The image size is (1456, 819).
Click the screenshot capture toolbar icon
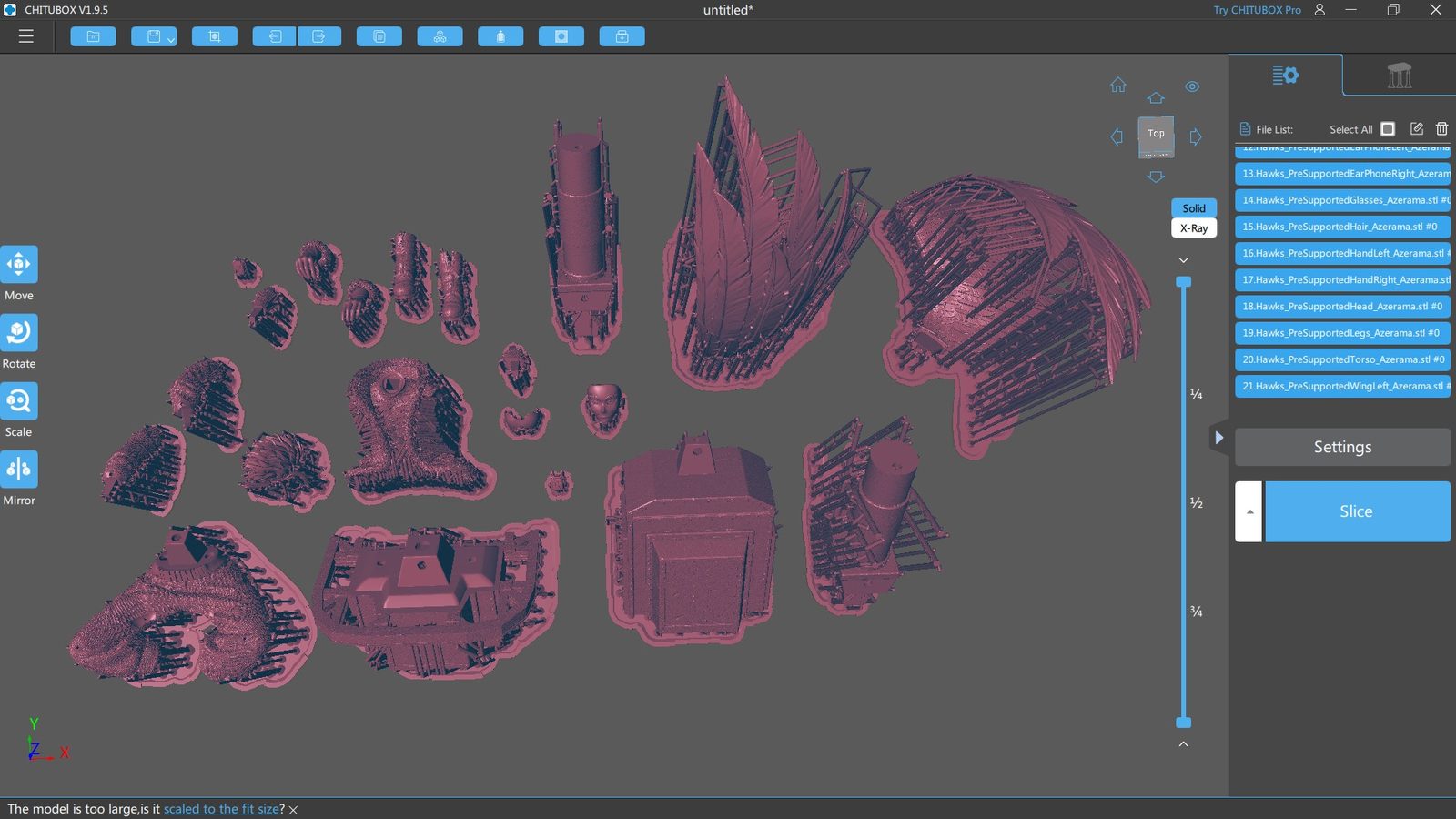(215, 36)
